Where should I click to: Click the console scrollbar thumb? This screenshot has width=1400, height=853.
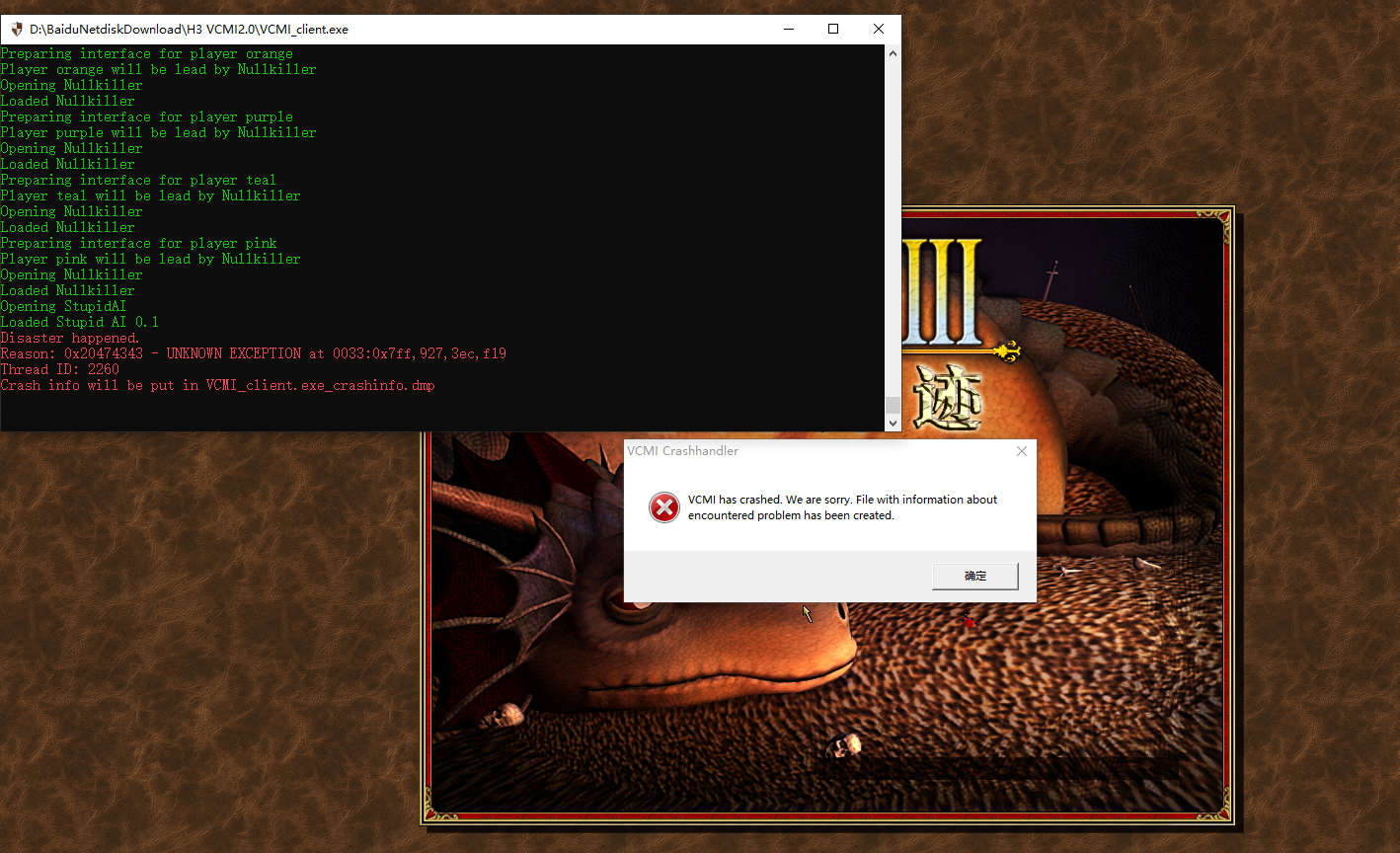(893, 405)
